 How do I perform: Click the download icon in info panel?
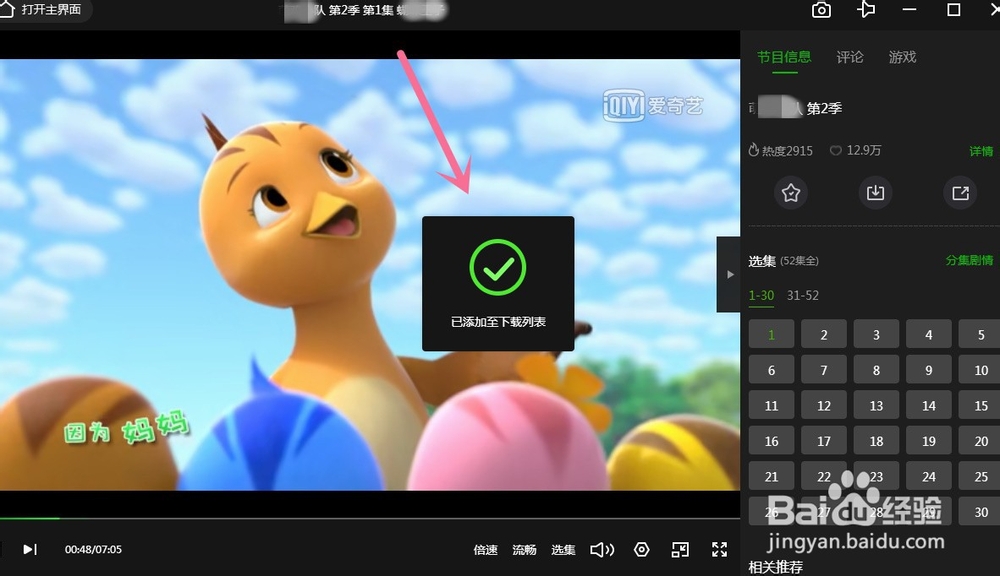click(x=875, y=193)
